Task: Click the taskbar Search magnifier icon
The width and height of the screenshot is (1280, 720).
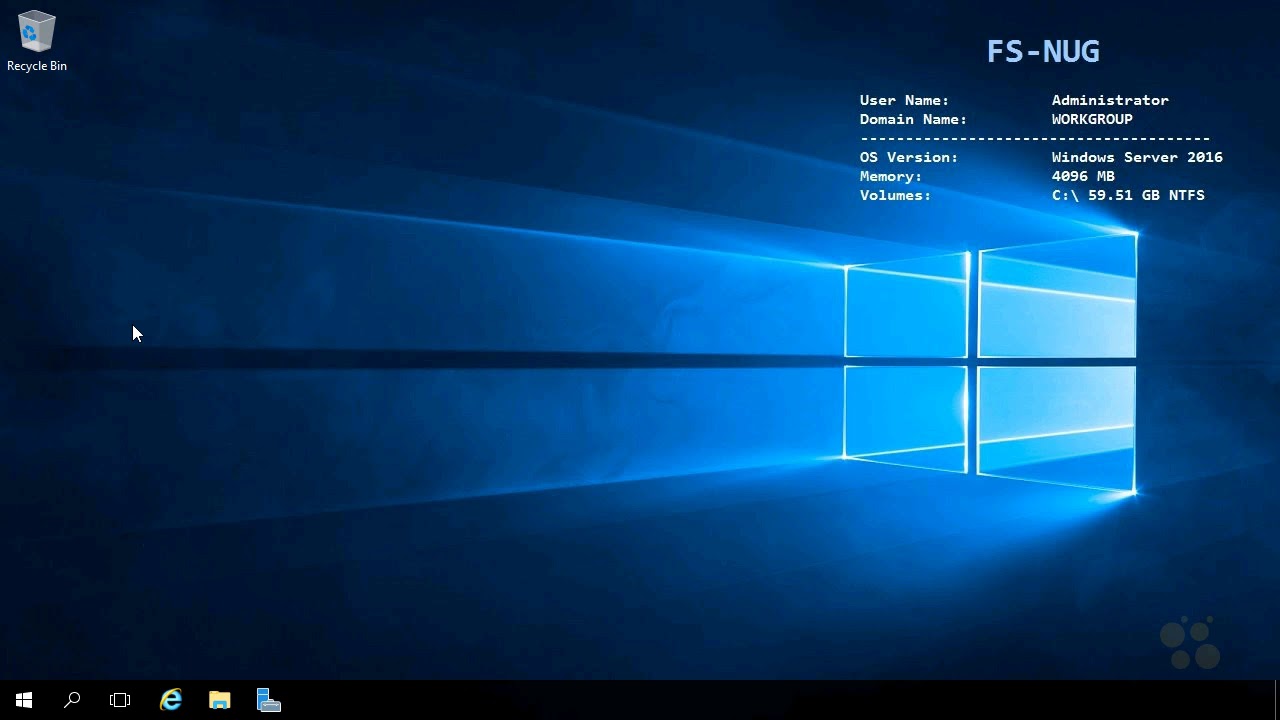Action: click(x=72, y=700)
